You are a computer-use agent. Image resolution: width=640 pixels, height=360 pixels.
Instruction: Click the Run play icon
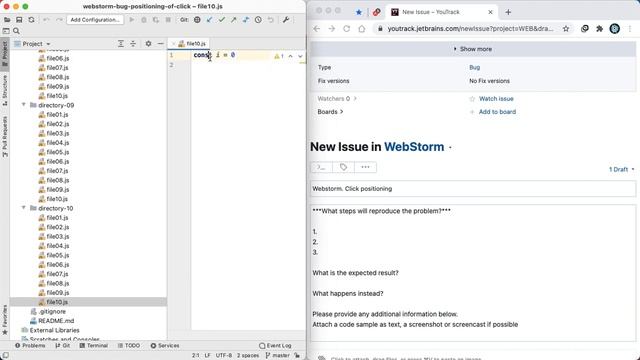(x=131, y=20)
